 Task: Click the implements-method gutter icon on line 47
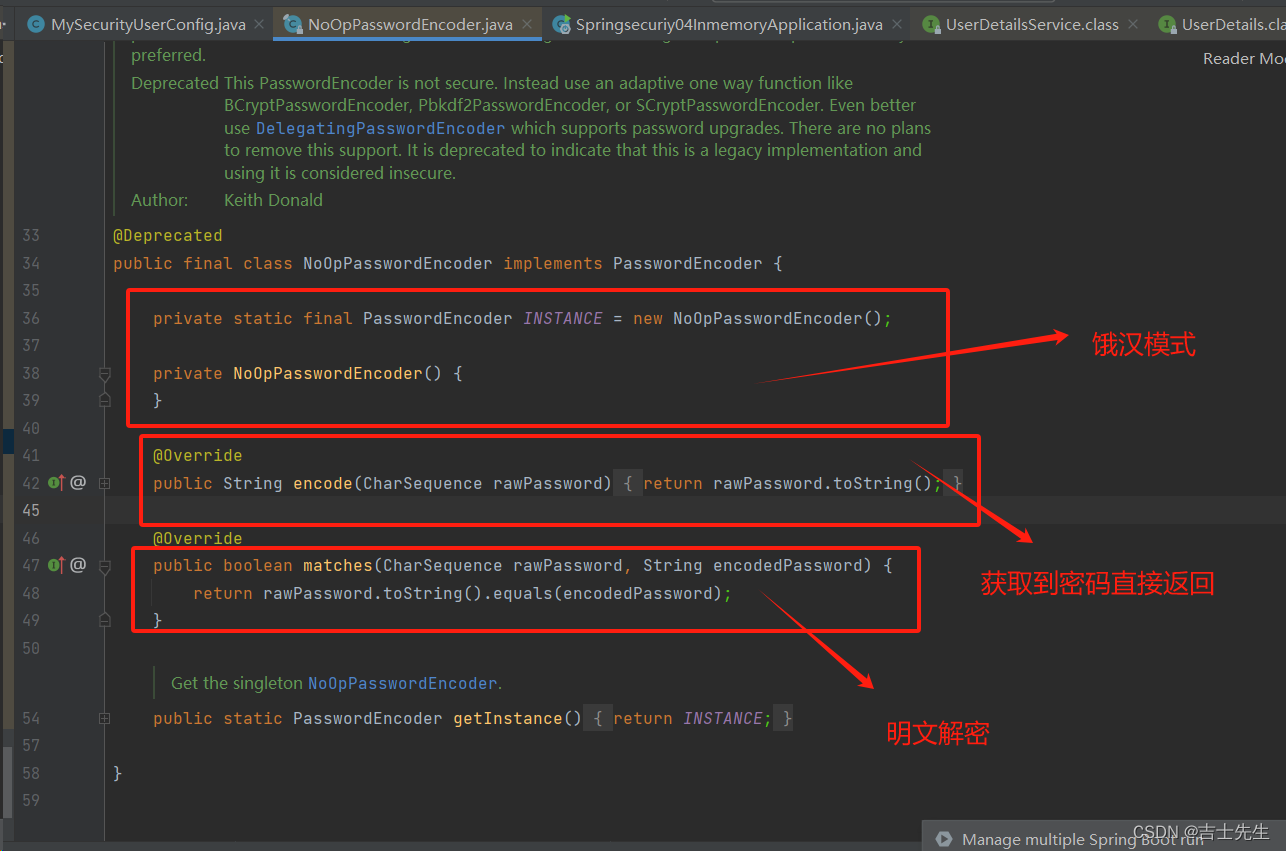pyautogui.click(x=56, y=565)
